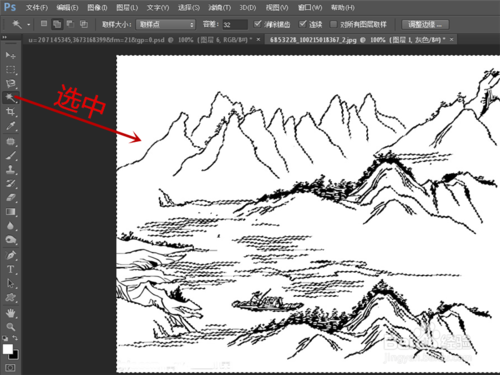Click the Ps application logo
This screenshot has width=500, height=375.
[x=10, y=7]
